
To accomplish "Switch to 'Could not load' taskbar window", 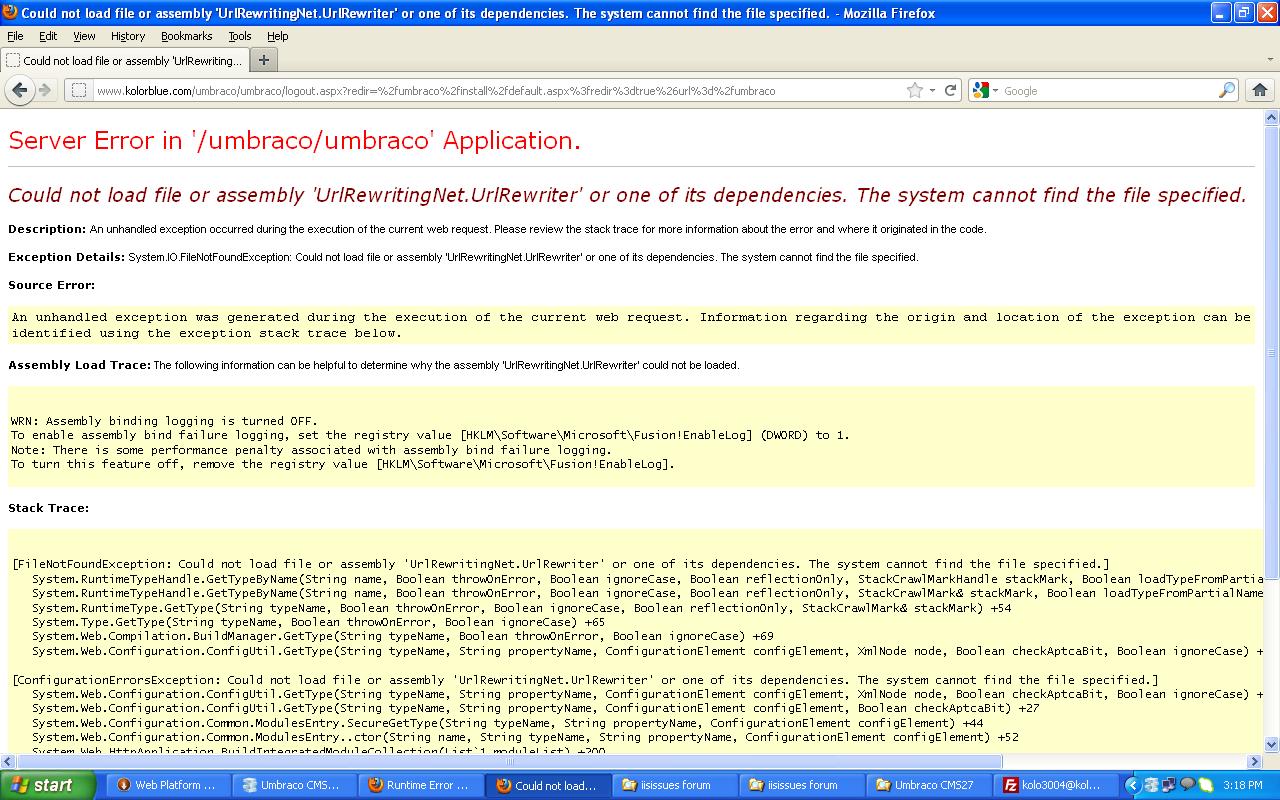I will click(x=547, y=785).
